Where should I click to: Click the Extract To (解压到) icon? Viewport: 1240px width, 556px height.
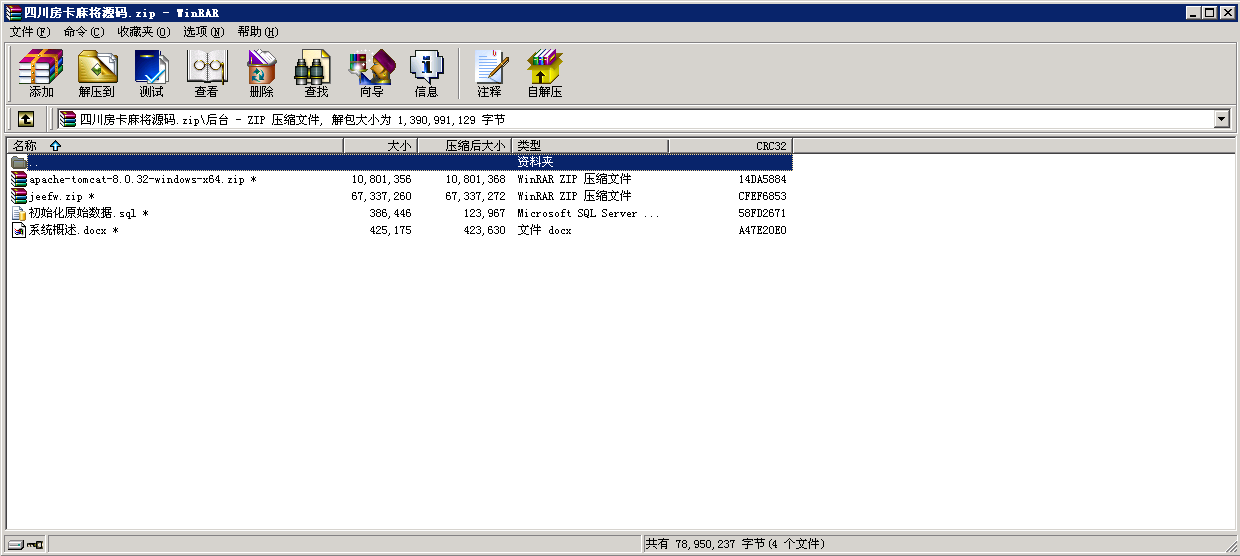pyautogui.click(x=97, y=73)
